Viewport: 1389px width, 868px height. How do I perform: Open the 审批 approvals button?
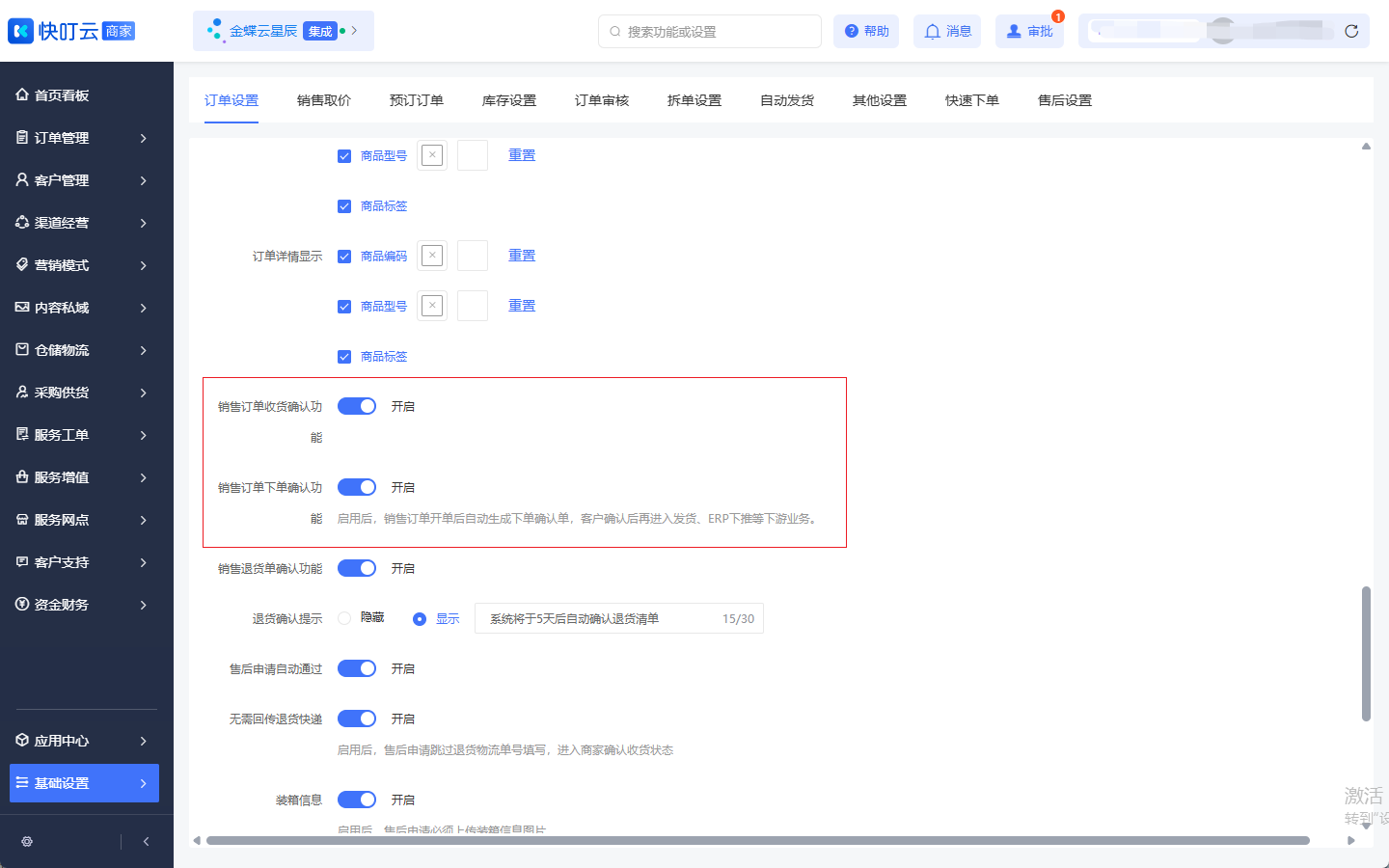coord(1029,31)
